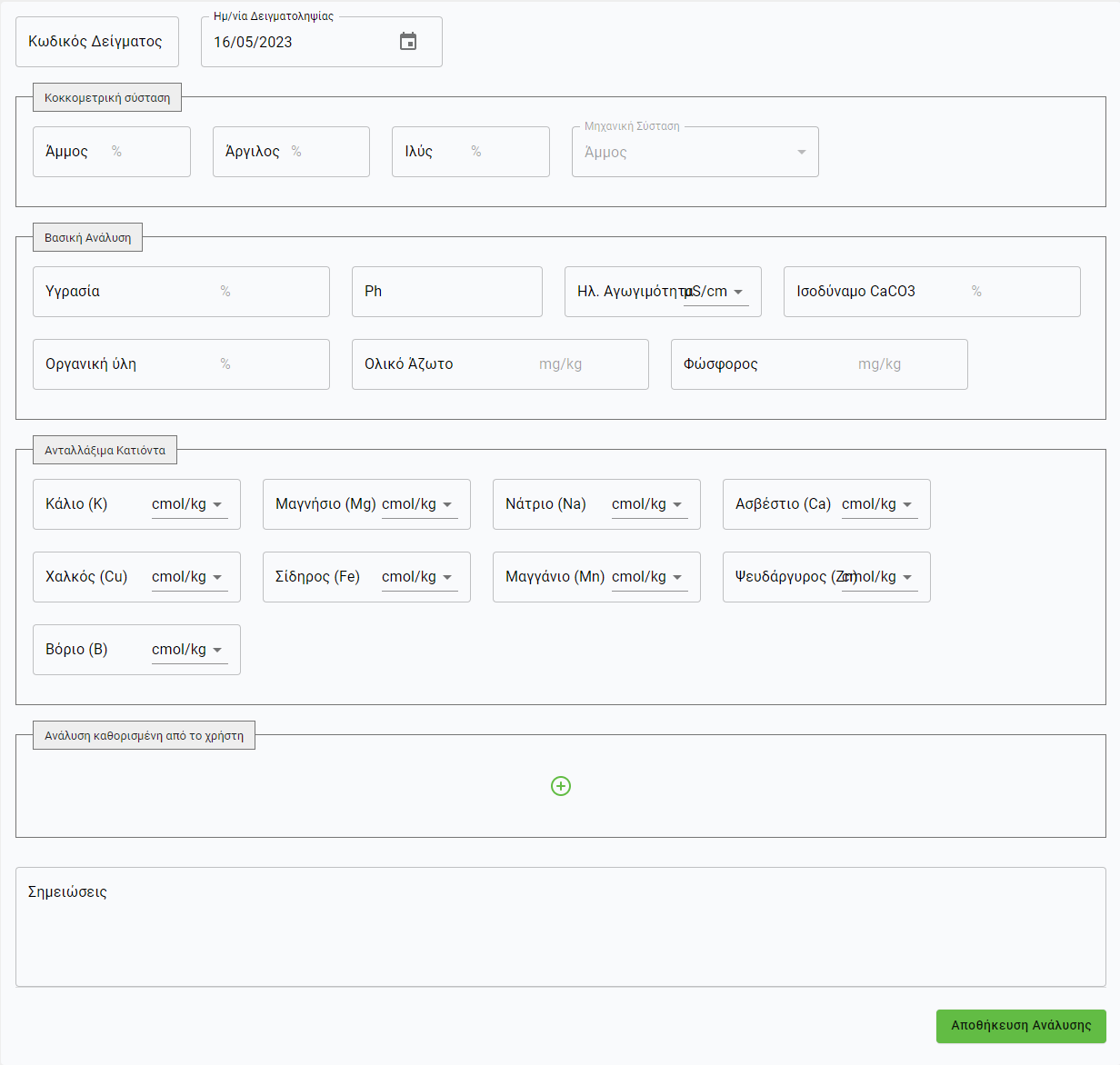Focus the Κωδικός Δείγματος input field
The width and height of the screenshot is (1120, 1065).
point(97,42)
